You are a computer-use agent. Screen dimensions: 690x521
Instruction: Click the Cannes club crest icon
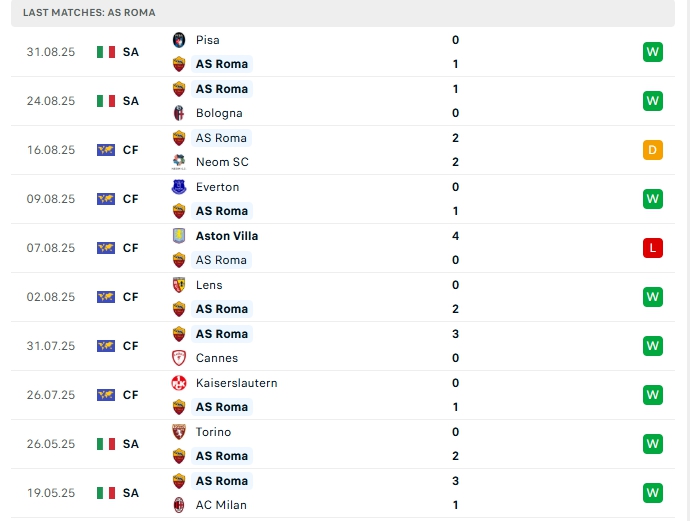tap(179, 358)
